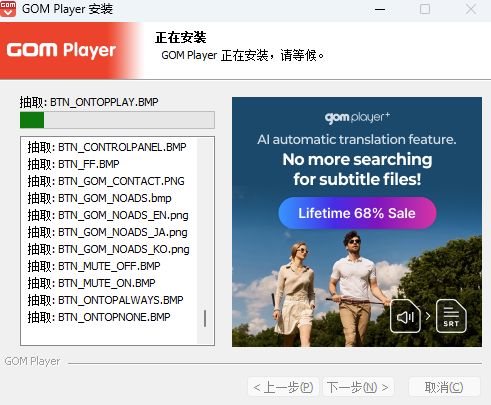Click the SRT subtitle file icon
The width and height of the screenshot is (491, 405).
click(x=451, y=316)
